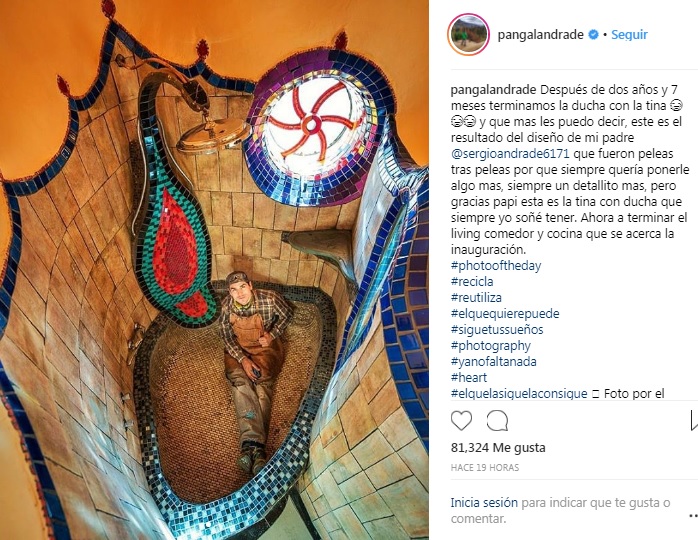
Task: View the 81,324 Me gusta list
Action: tap(498, 447)
